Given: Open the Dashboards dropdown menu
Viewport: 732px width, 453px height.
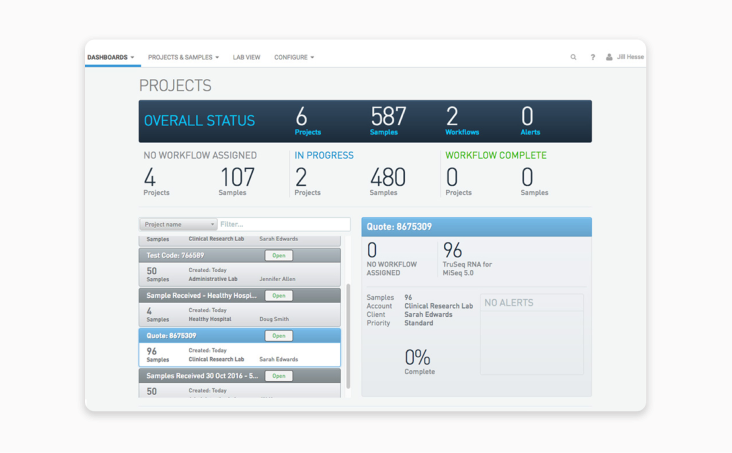Looking at the screenshot, I should coord(110,57).
